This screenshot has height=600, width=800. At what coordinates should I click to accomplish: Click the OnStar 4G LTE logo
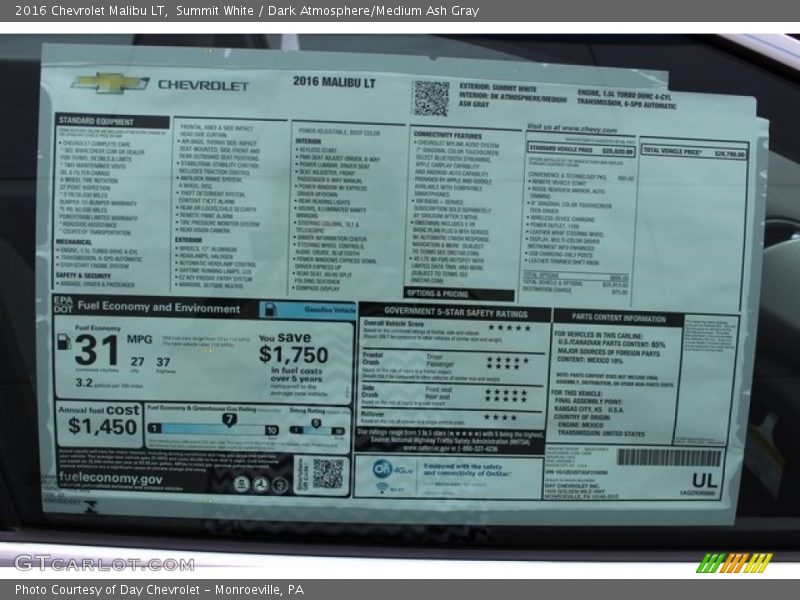392,469
